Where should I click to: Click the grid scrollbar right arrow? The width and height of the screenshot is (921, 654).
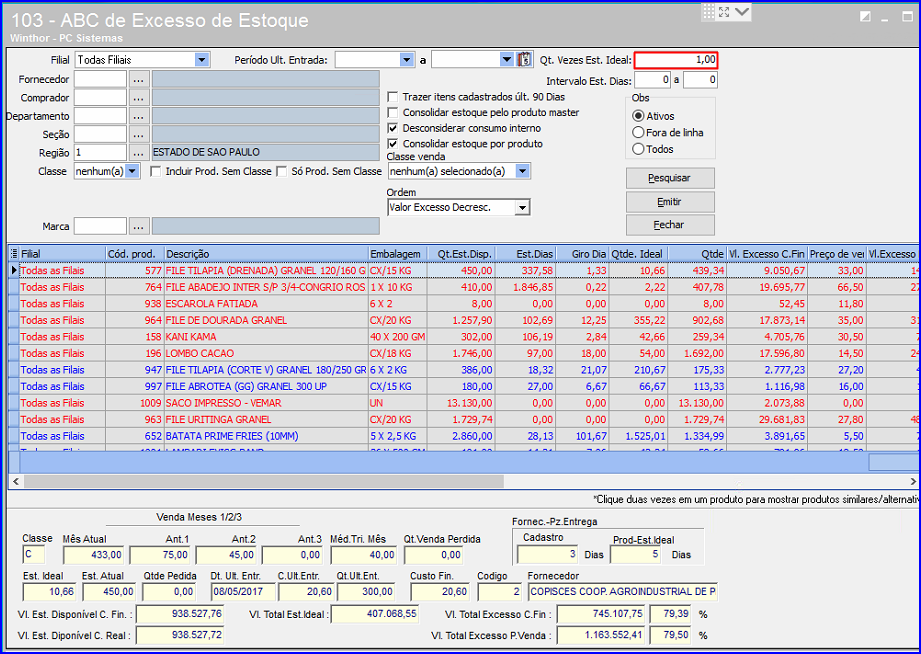coord(913,482)
